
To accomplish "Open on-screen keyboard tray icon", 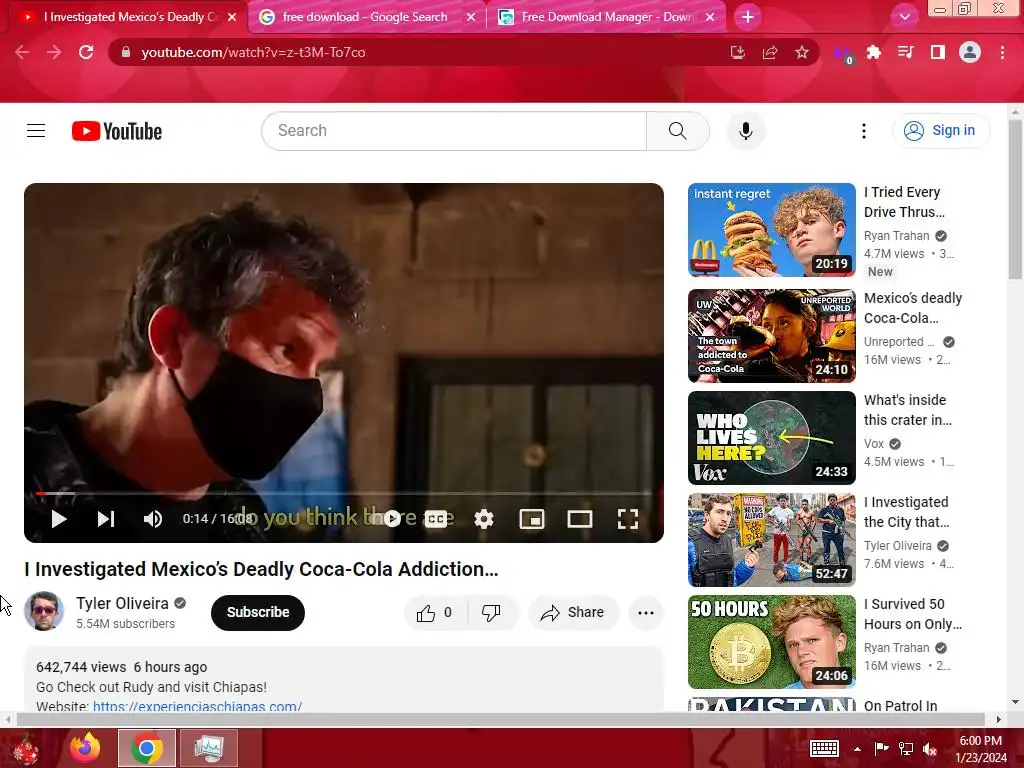I will tap(824, 748).
